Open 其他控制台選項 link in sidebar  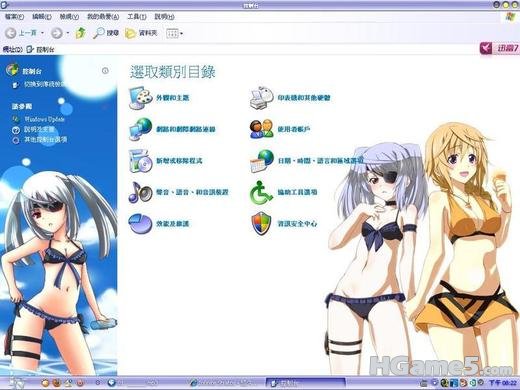pyautogui.click(x=45, y=140)
